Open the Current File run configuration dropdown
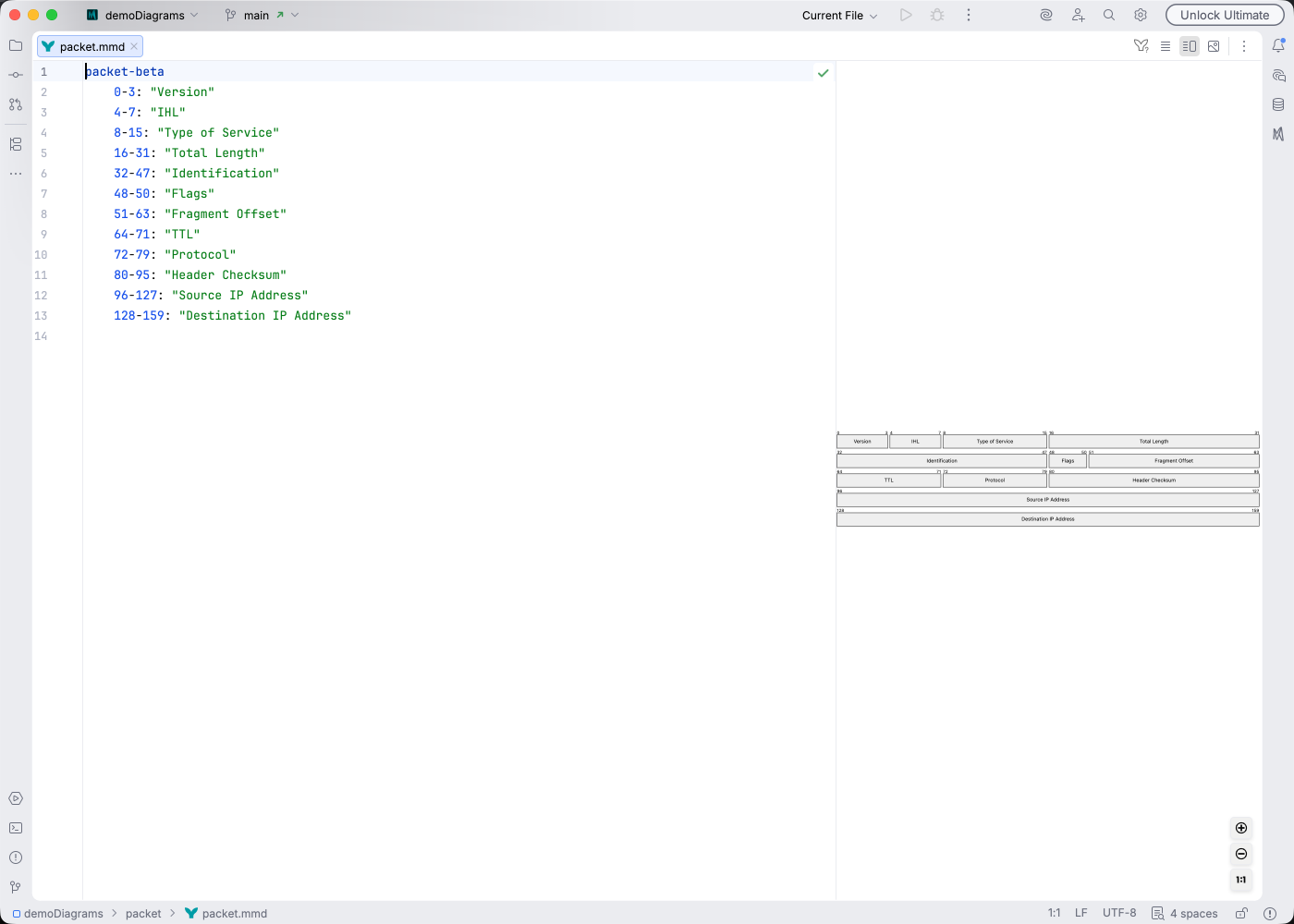The width and height of the screenshot is (1294, 924). click(836, 15)
